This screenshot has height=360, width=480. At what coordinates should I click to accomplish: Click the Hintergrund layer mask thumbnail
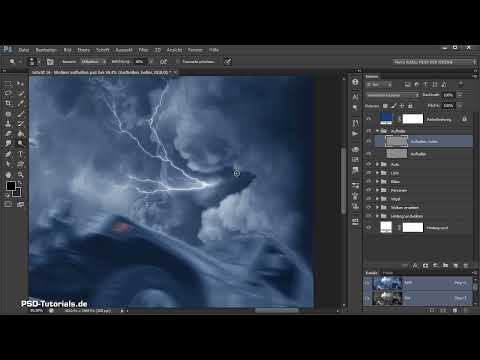413,227
